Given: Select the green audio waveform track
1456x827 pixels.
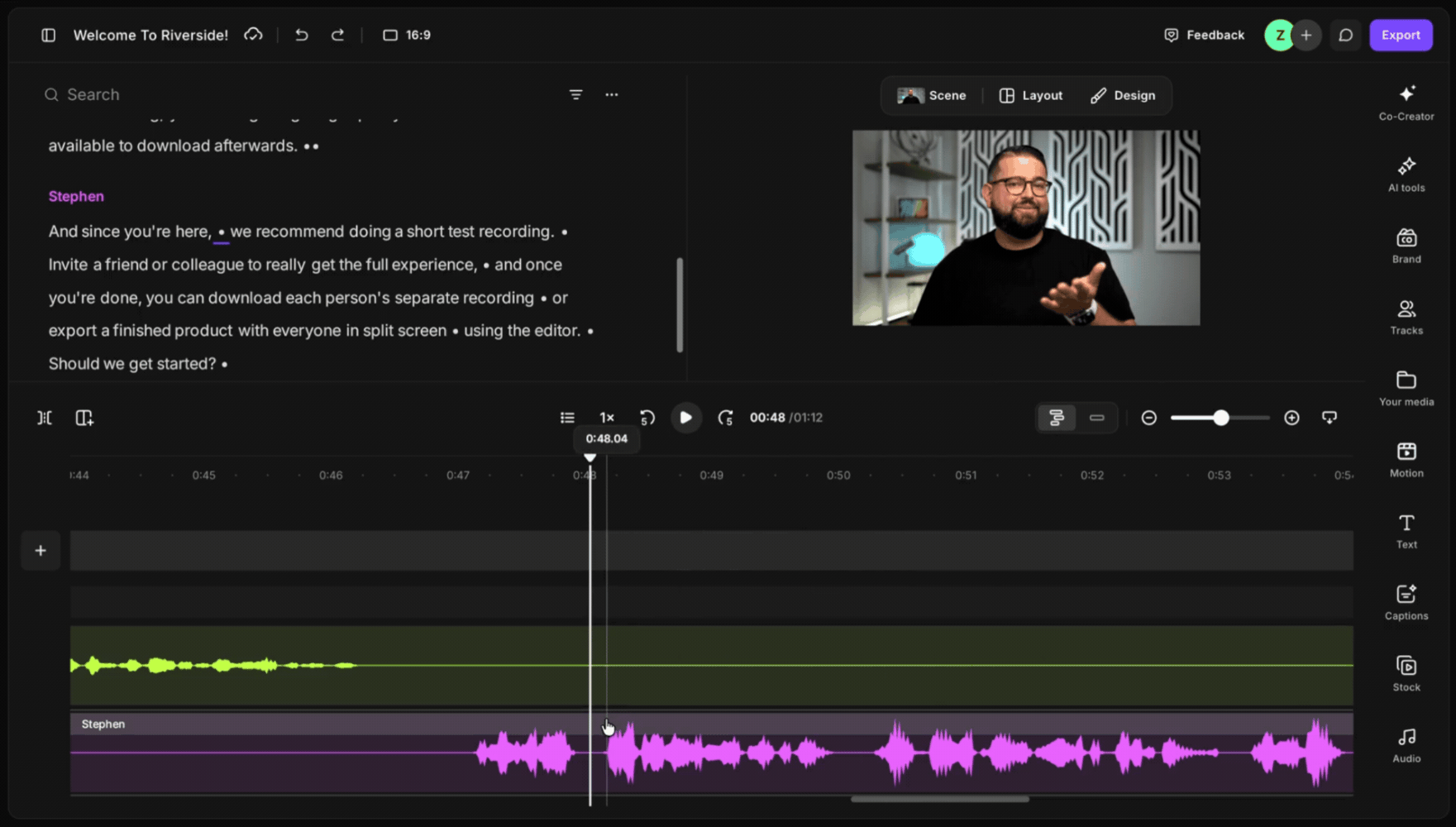Looking at the screenshot, I should [x=711, y=666].
